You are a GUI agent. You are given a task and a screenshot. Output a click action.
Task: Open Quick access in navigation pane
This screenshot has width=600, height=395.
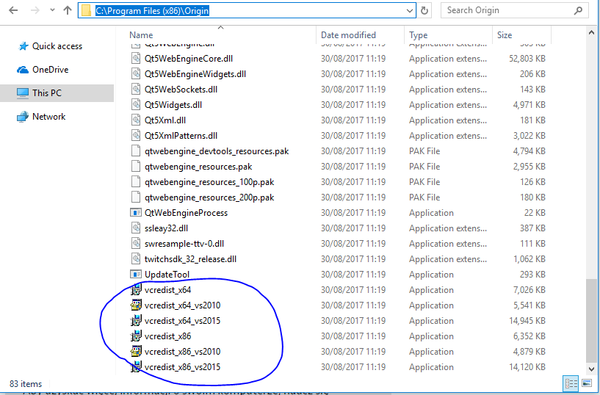(x=50, y=46)
